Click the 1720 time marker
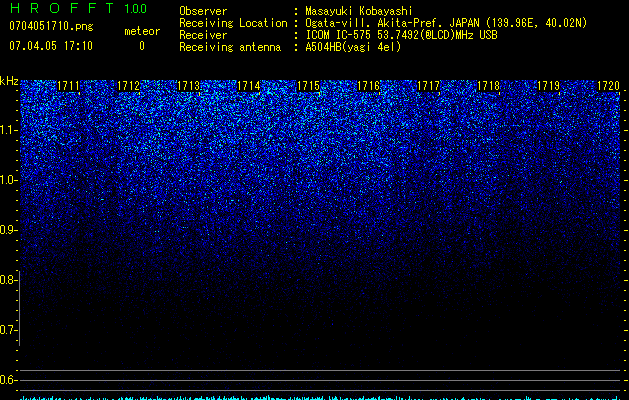This screenshot has height=400, width=629. [x=609, y=86]
